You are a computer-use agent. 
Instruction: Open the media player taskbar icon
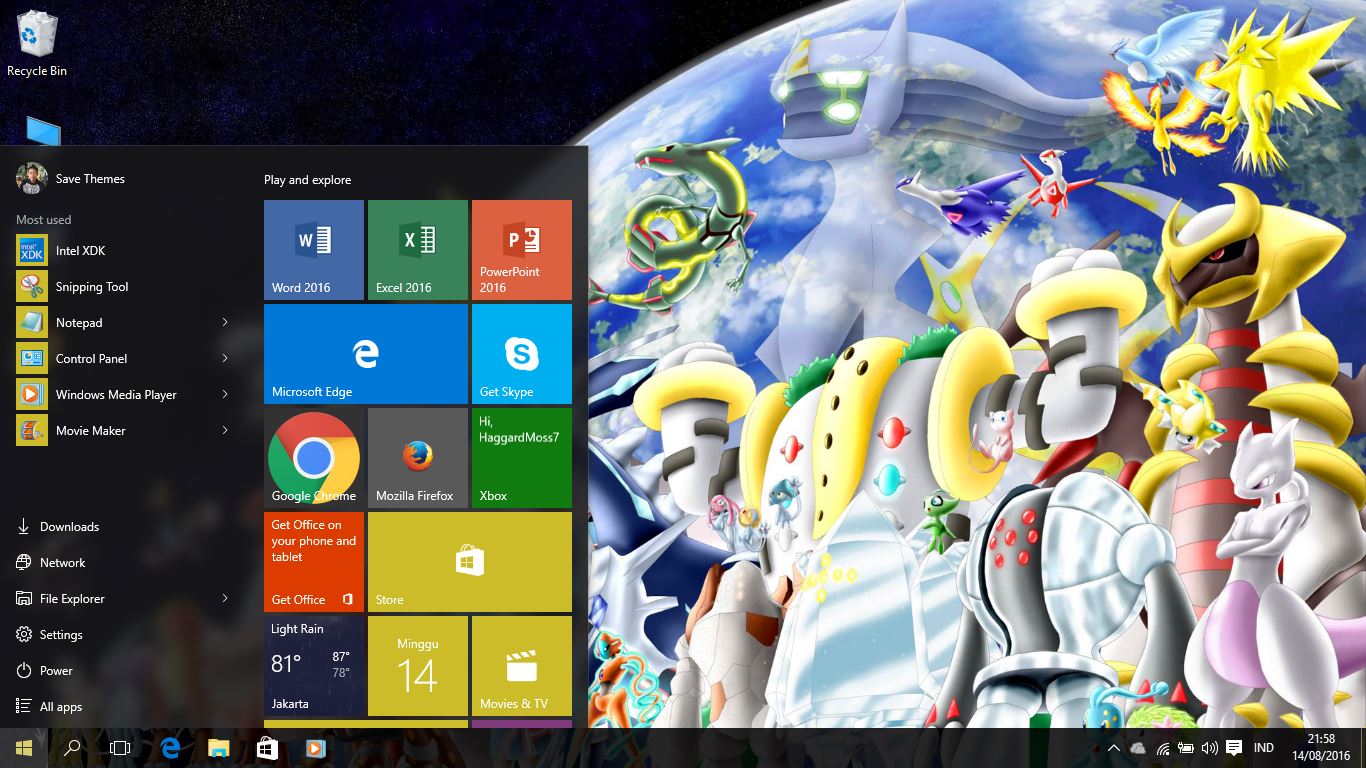click(314, 748)
